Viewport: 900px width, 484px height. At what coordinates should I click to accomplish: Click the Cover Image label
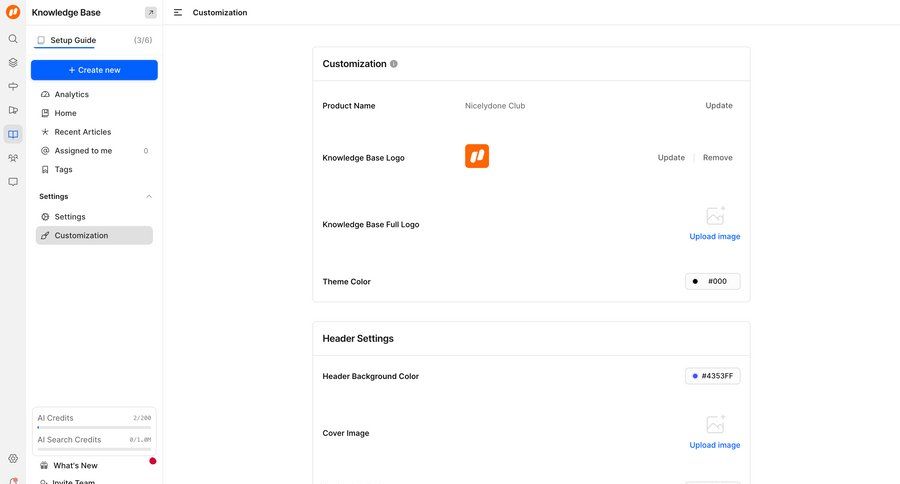(x=346, y=433)
